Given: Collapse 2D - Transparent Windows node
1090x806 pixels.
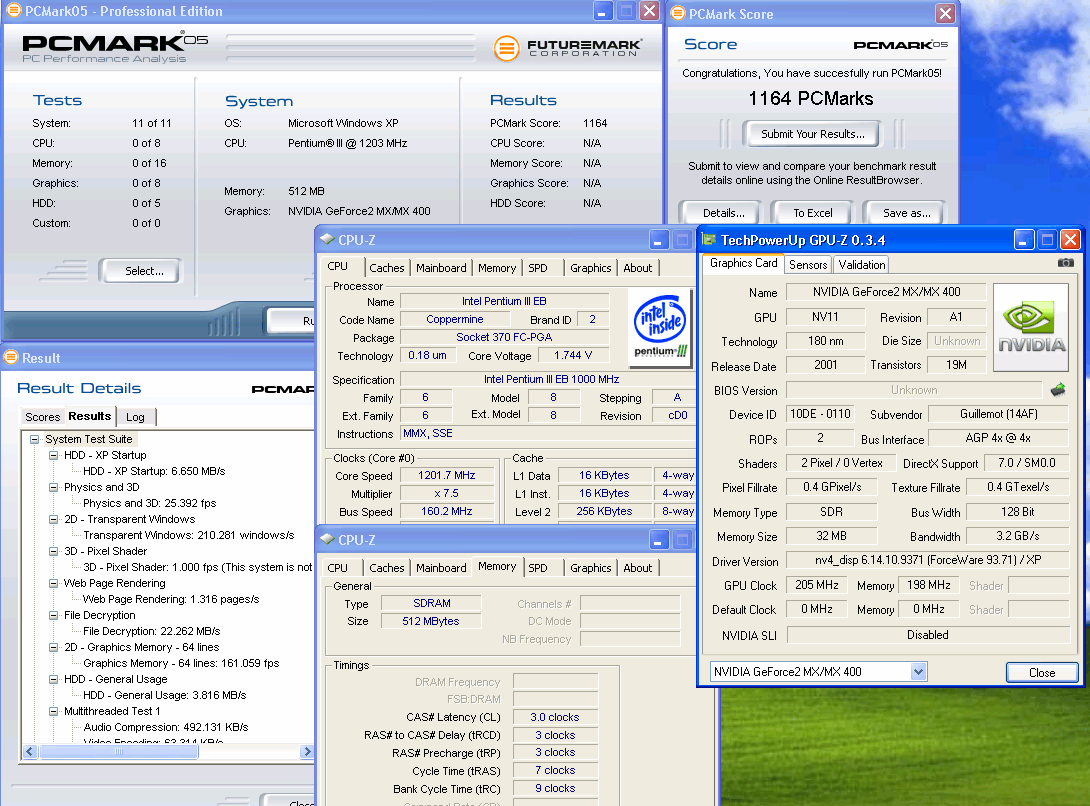Looking at the screenshot, I should click(x=54, y=519).
